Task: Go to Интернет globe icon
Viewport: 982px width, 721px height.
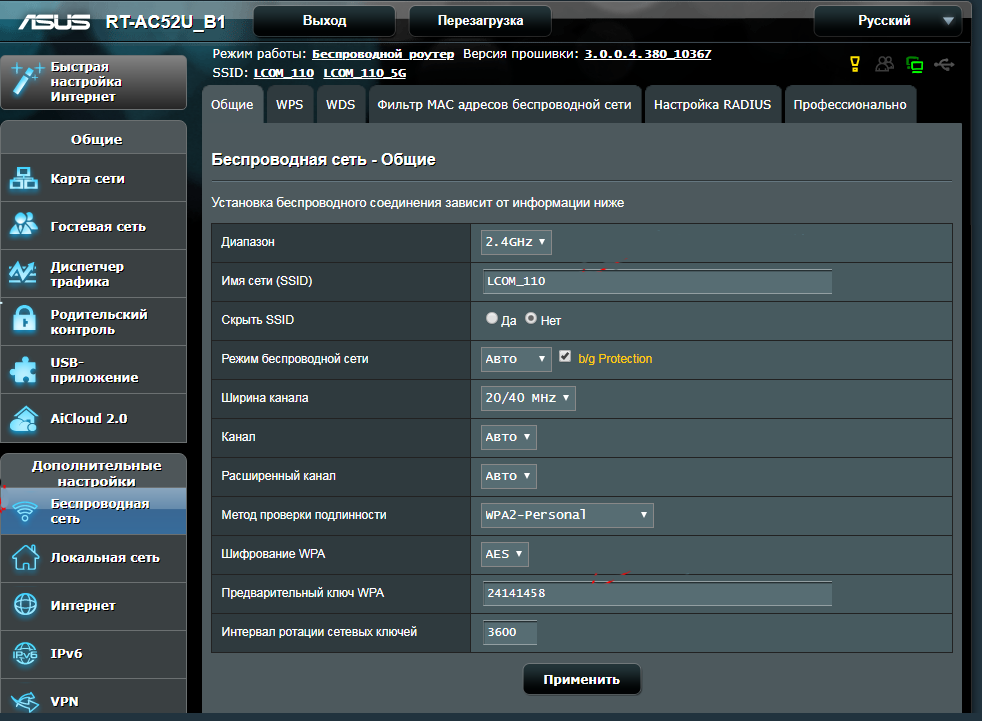Action: tap(25, 605)
